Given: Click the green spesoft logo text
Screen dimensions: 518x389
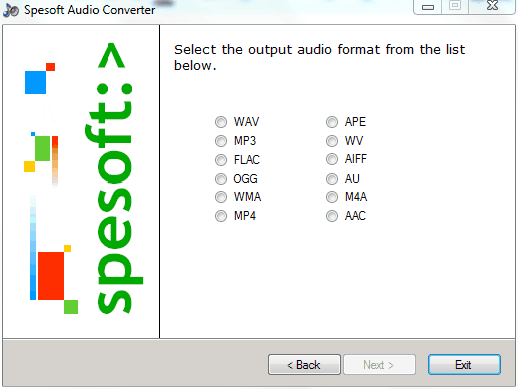Looking at the screenshot, I should [x=114, y=178].
